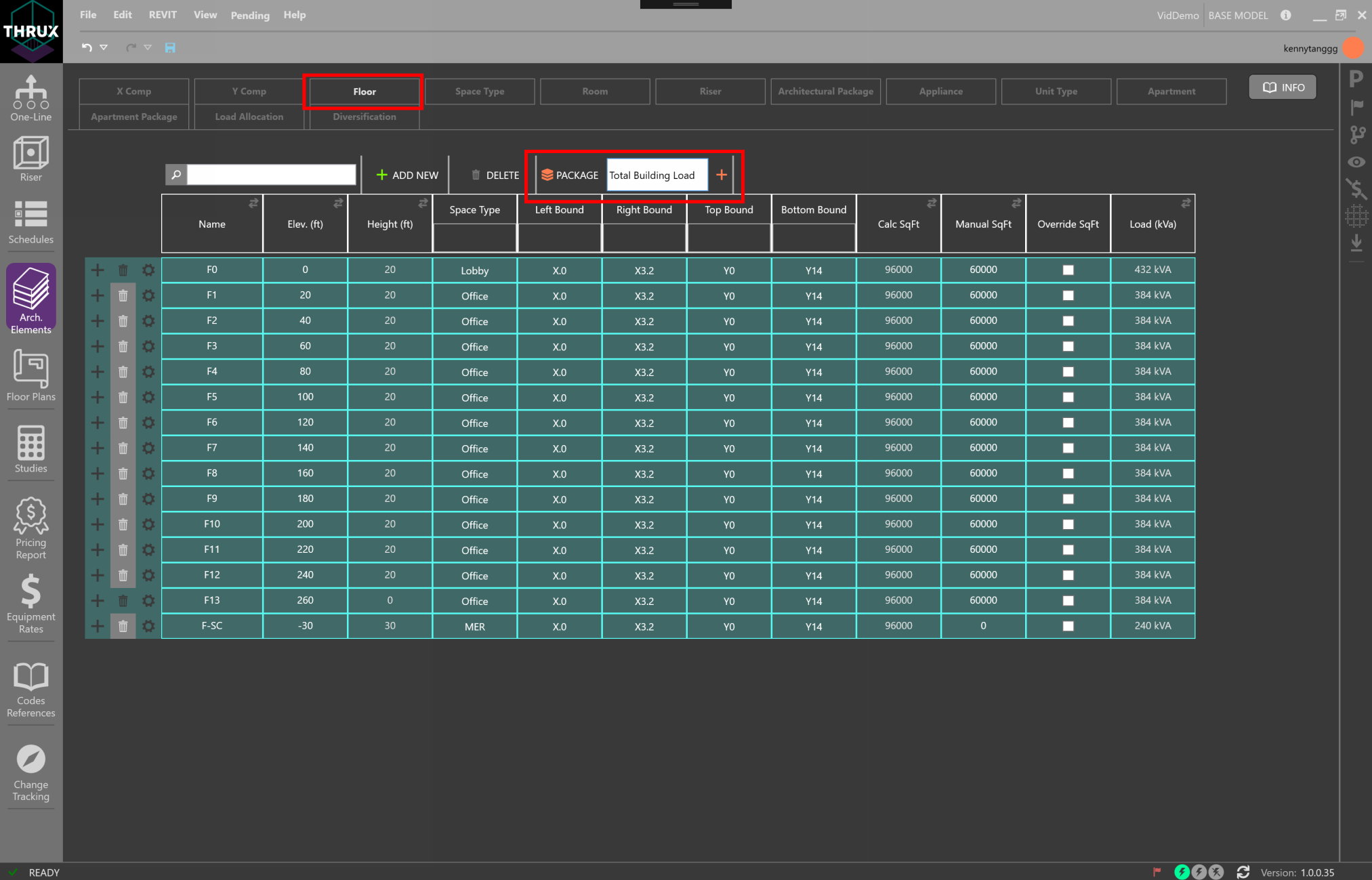Screen dimensions: 1372x880
Task: Click the save disk icon in toolbar
Action: 170,47
